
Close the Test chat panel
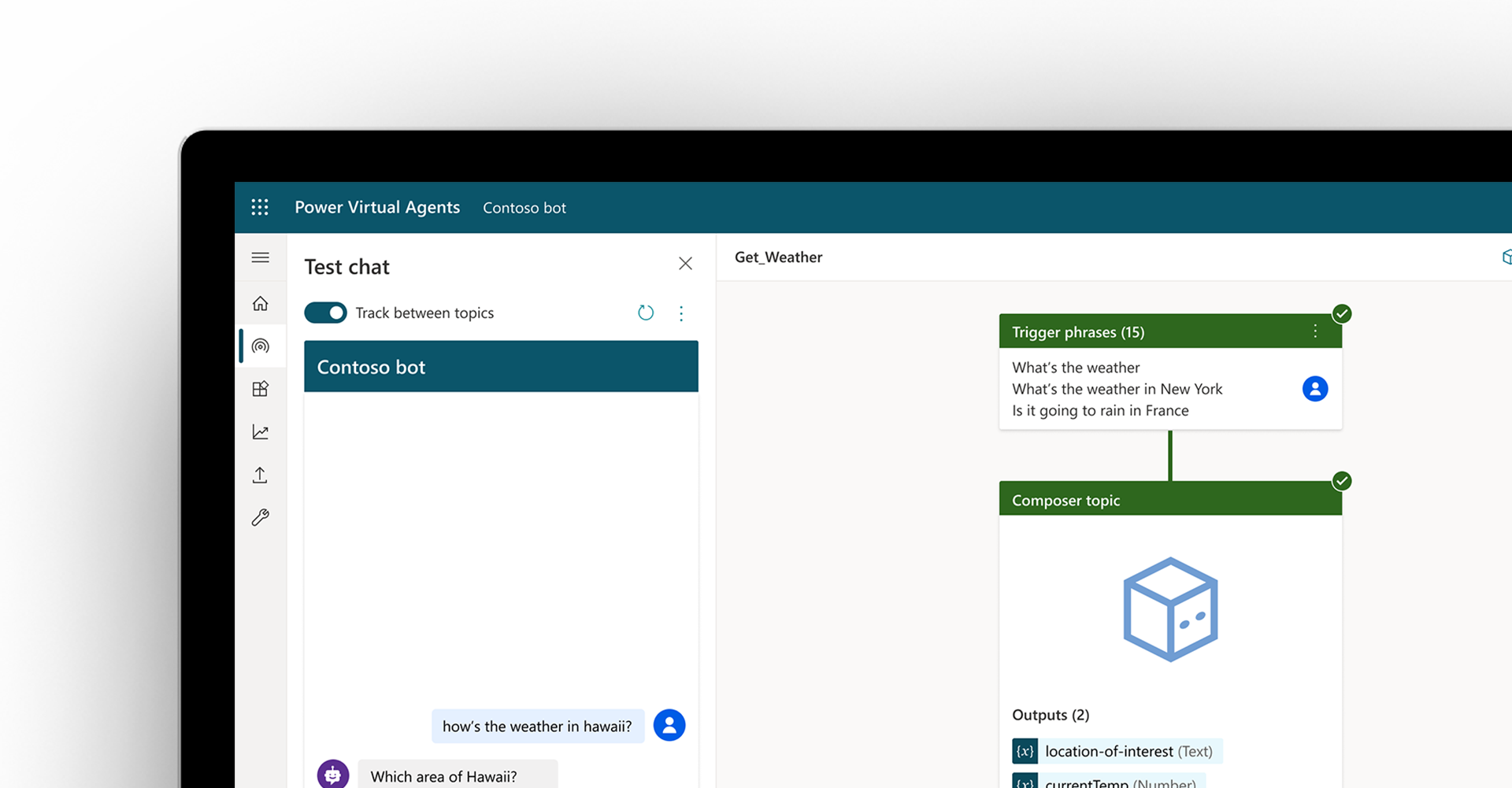coord(685,264)
